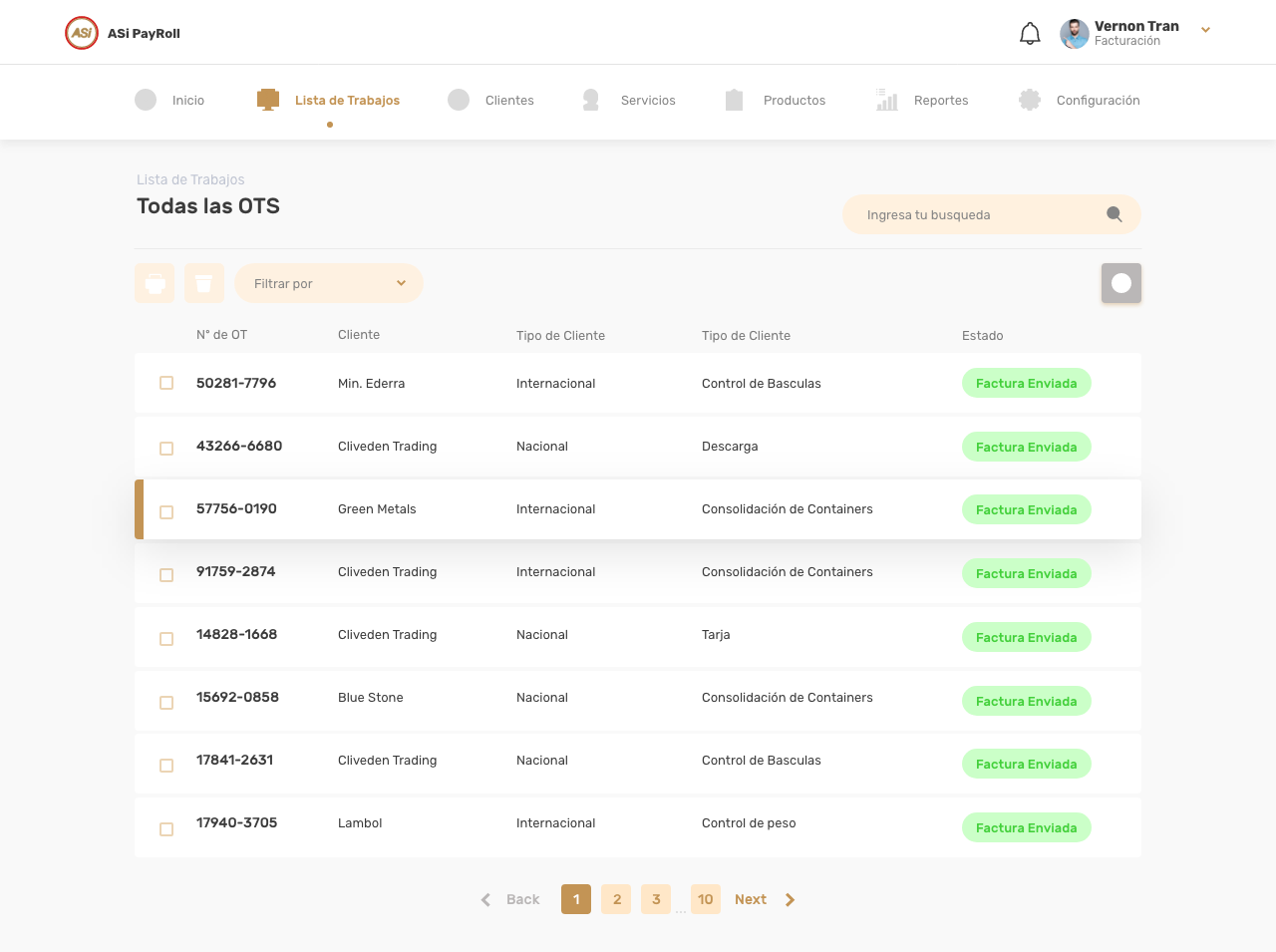1276x952 pixels.
Task: Go to pagination page 10
Action: point(706,899)
